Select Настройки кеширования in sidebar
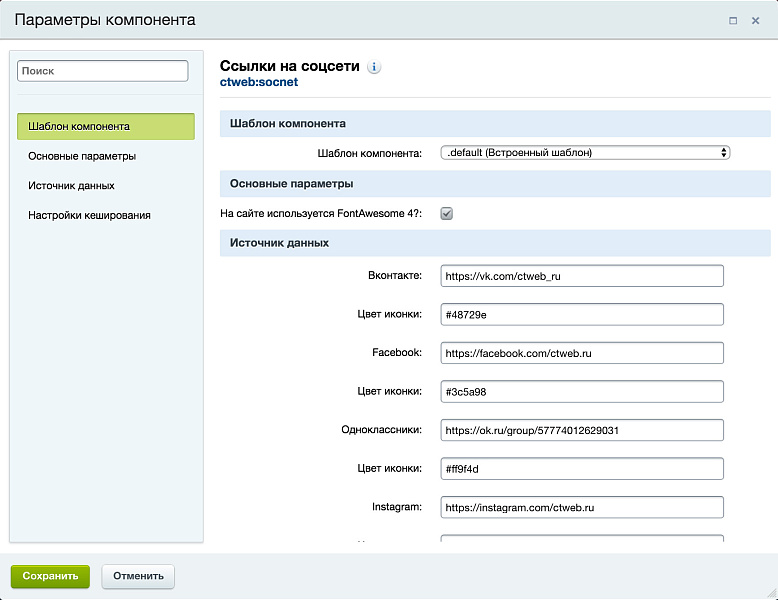 pos(89,214)
